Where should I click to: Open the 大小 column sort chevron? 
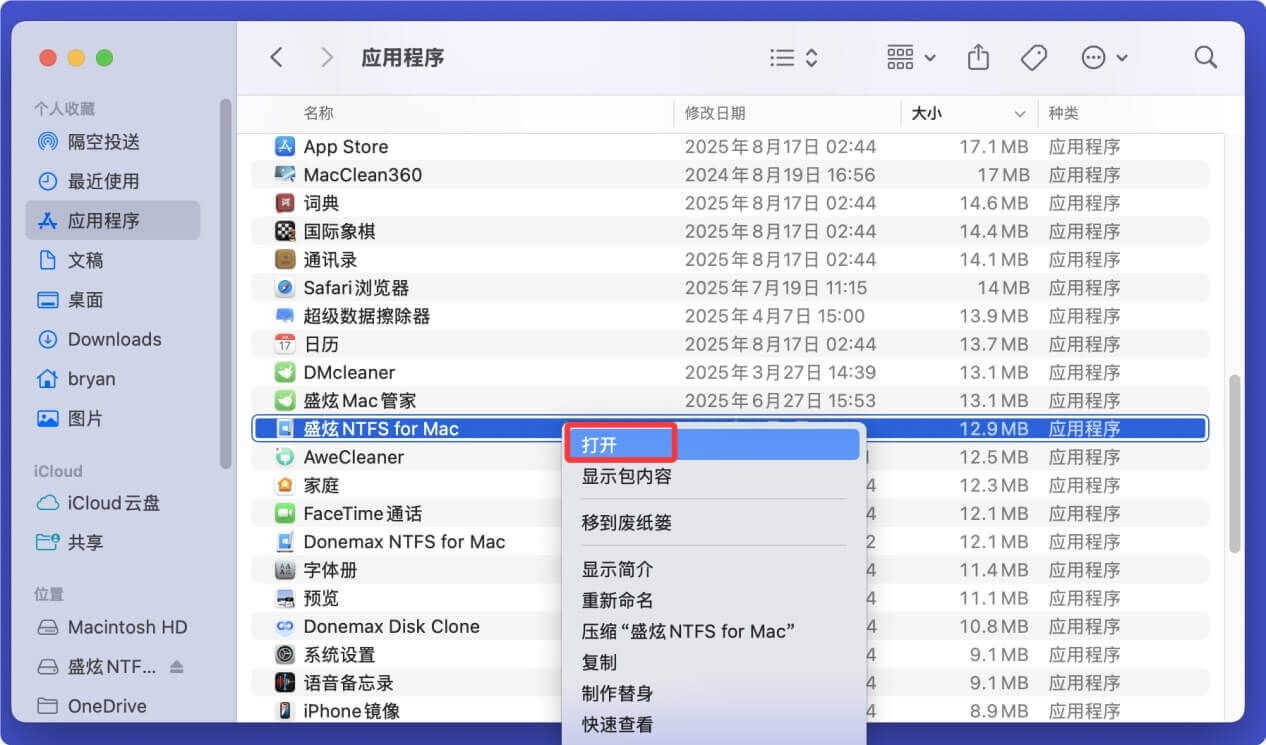pyautogui.click(x=1019, y=113)
